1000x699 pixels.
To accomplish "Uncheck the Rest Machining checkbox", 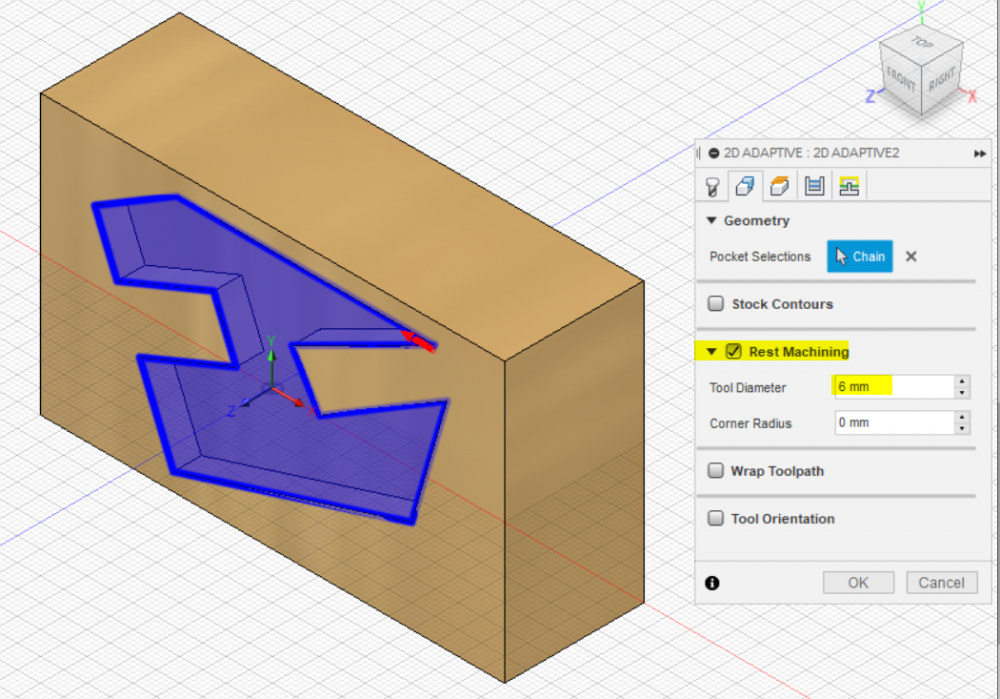I will pos(734,351).
